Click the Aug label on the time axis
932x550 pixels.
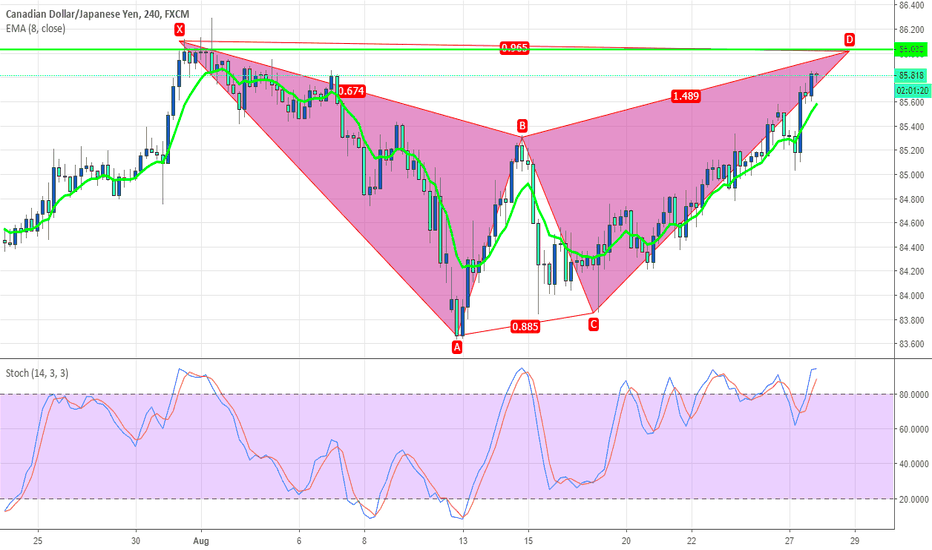[201, 540]
